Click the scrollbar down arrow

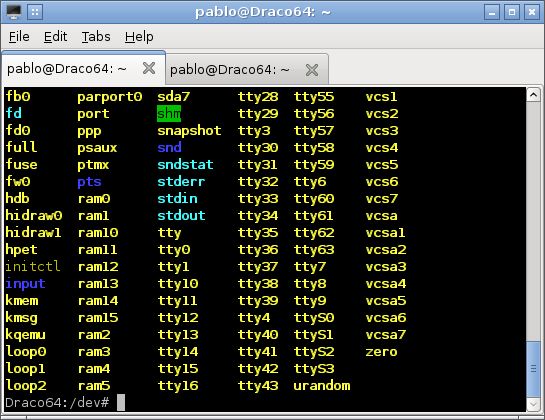click(533, 404)
